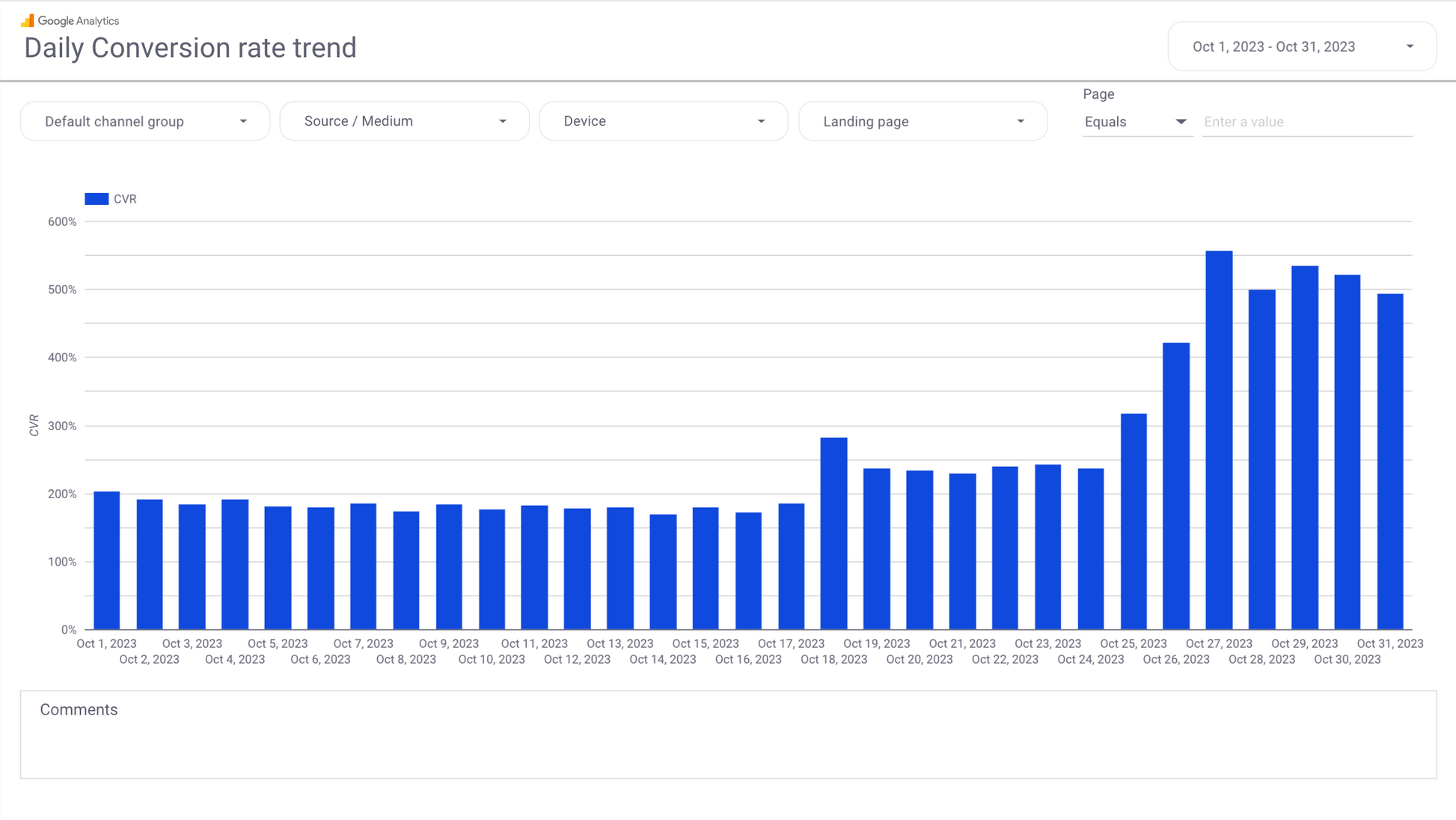Click the Oct 29, 2023 bar
This screenshot has height=820, width=1456.
1305,449
